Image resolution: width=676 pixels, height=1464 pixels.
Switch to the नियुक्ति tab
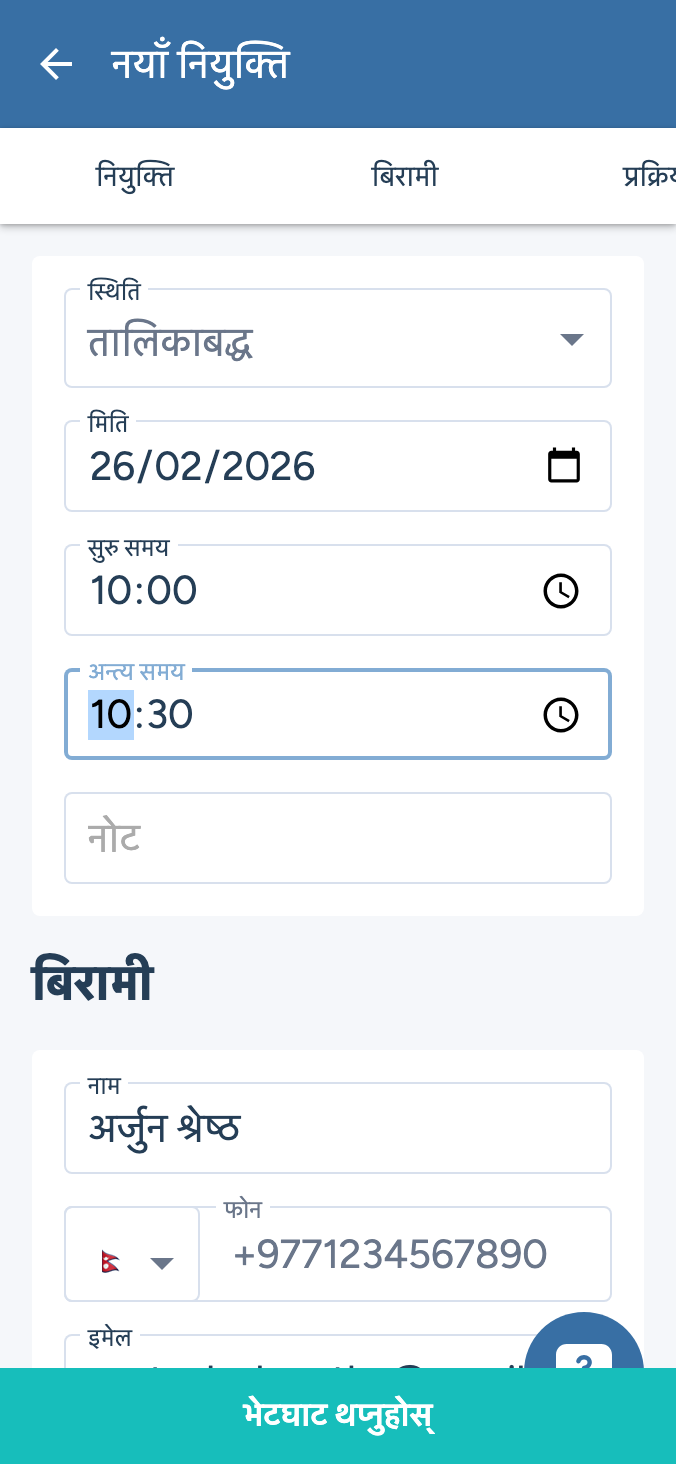tap(135, 177)
